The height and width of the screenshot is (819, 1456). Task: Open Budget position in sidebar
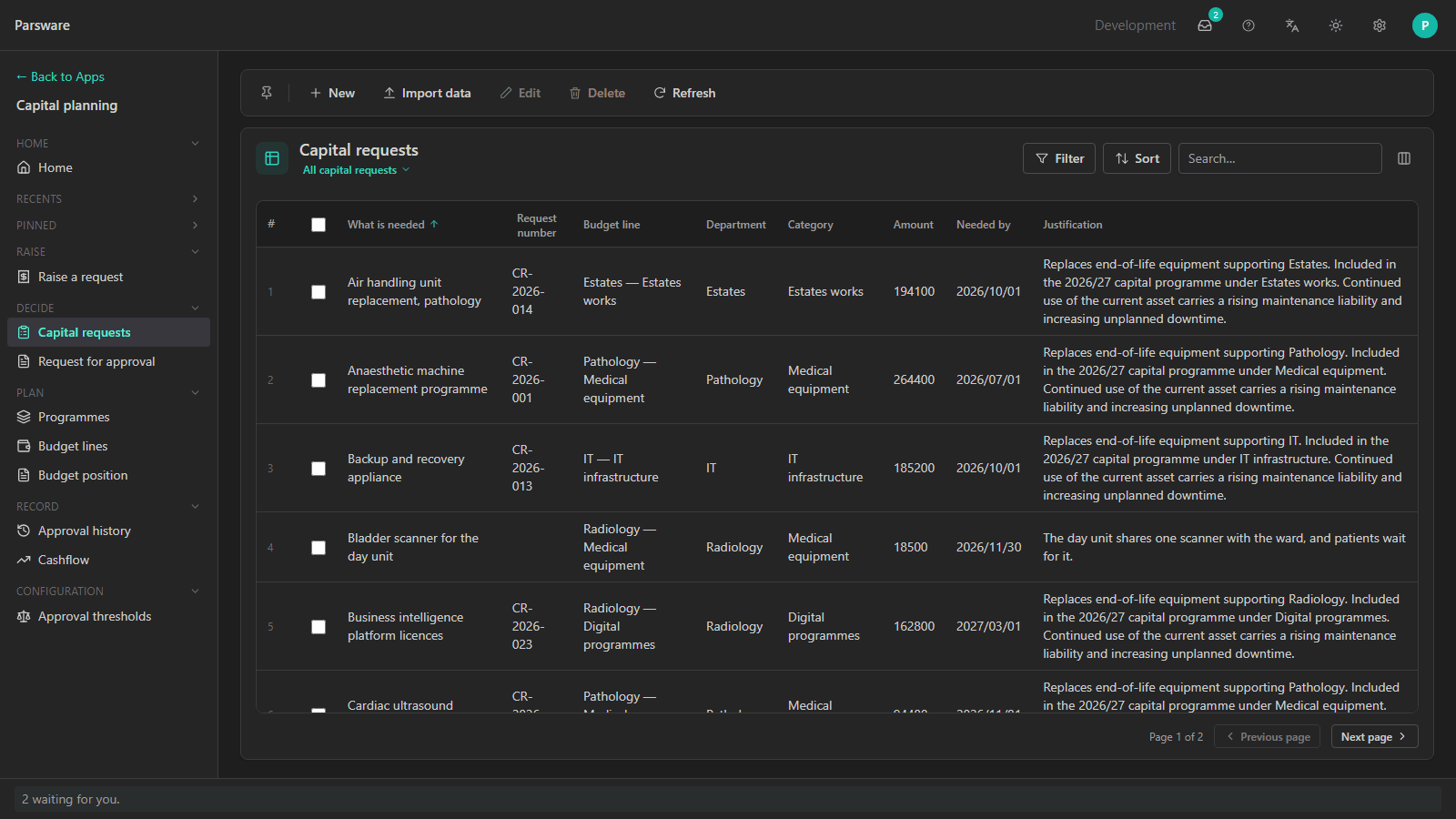tap(108, 475)
